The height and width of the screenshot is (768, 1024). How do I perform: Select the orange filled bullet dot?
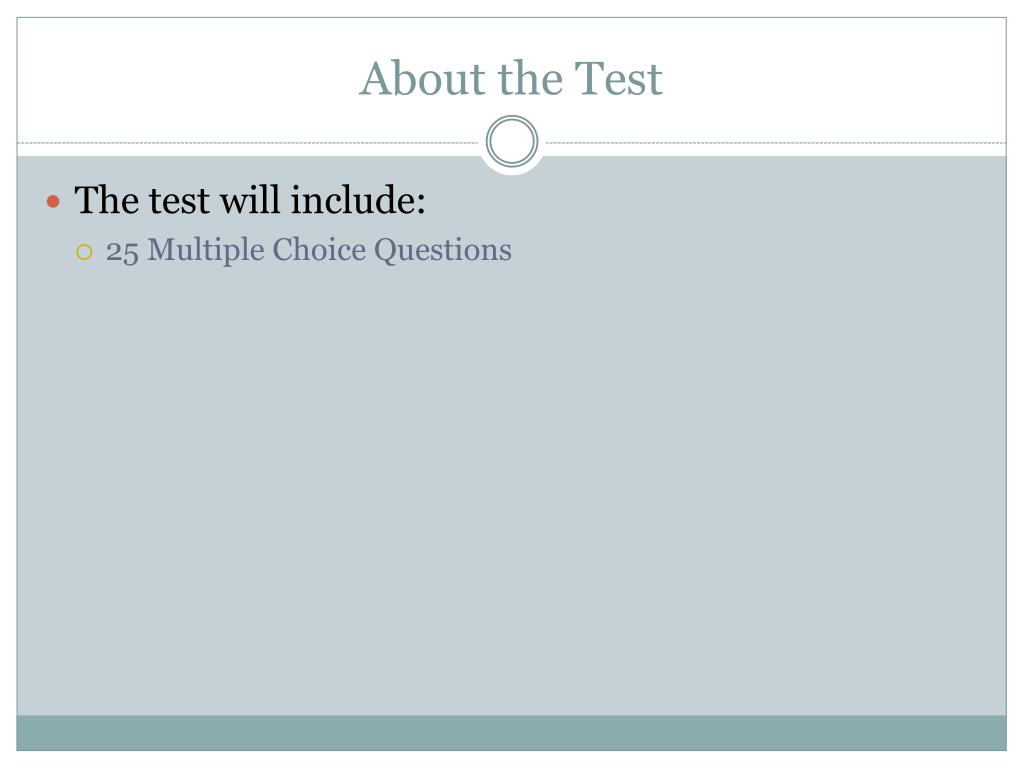tap(54, 201)
